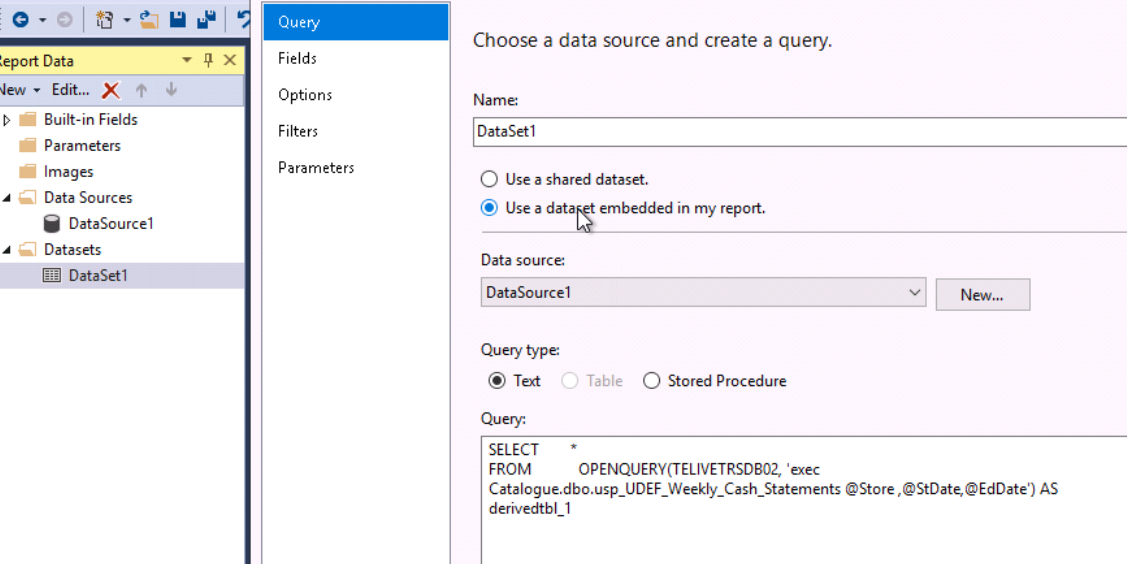Collapse the Data Sources node
1127x564 pixels.
point(6,198)
